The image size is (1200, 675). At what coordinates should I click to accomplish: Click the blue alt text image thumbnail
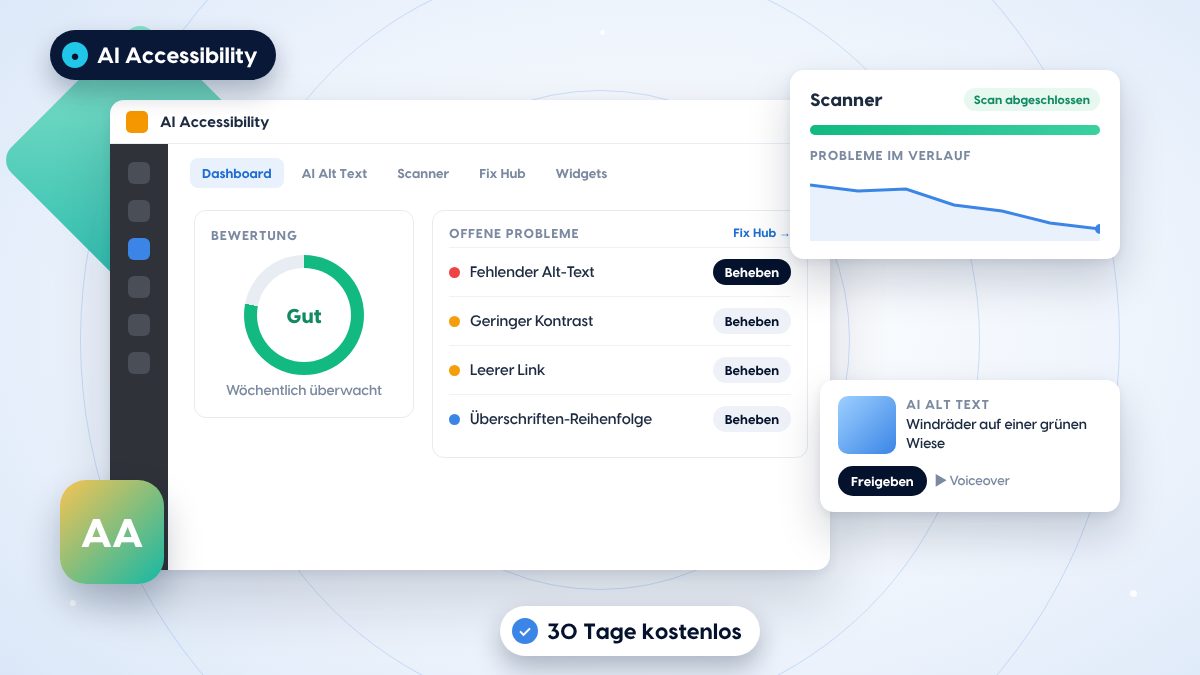(867, 425)
